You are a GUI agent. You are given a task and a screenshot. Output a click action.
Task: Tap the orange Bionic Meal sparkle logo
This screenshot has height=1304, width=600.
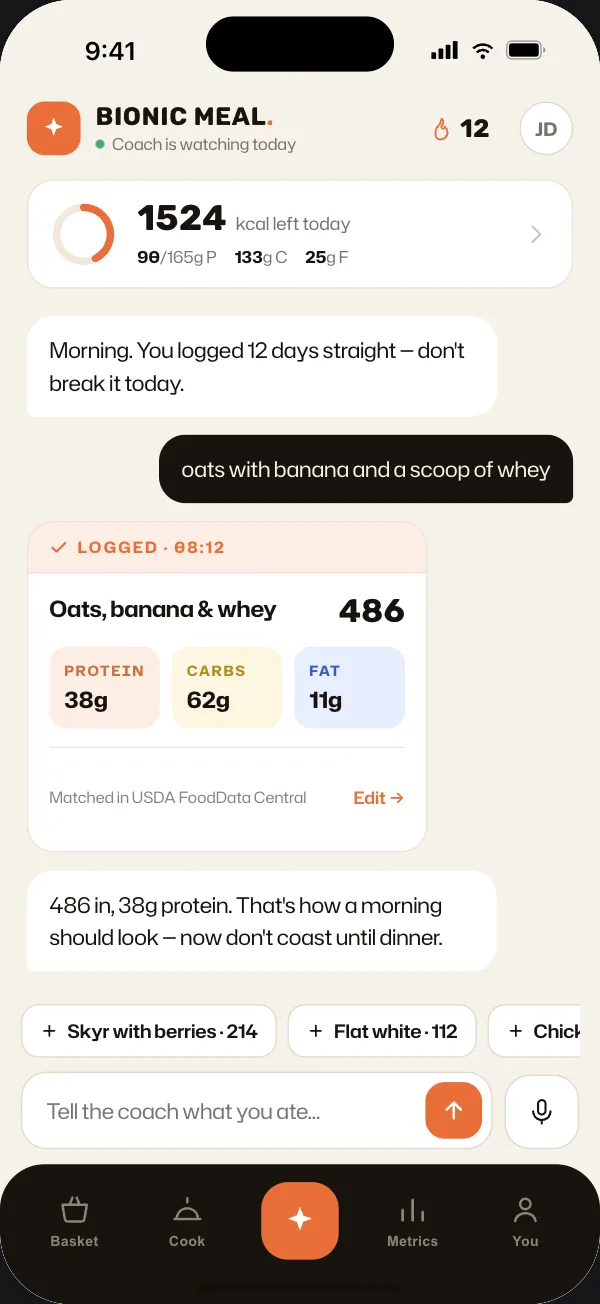pyautogui.click(x=54, y=129)
